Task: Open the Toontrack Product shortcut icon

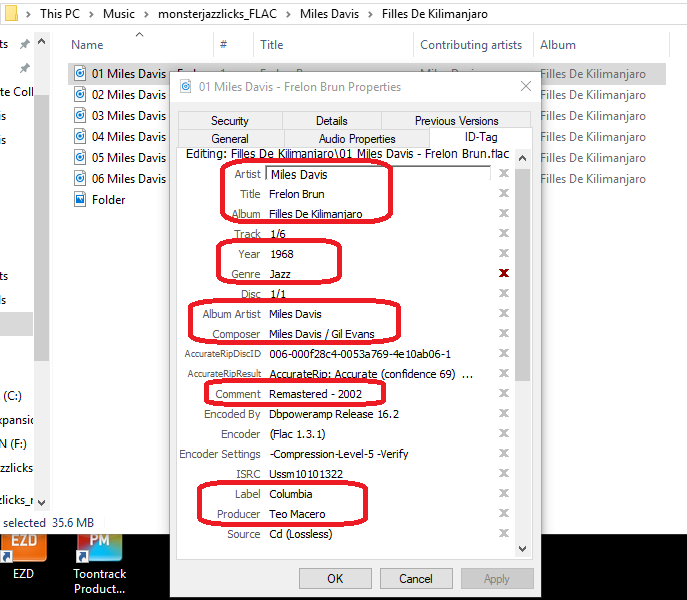Action: click(99, 550)
